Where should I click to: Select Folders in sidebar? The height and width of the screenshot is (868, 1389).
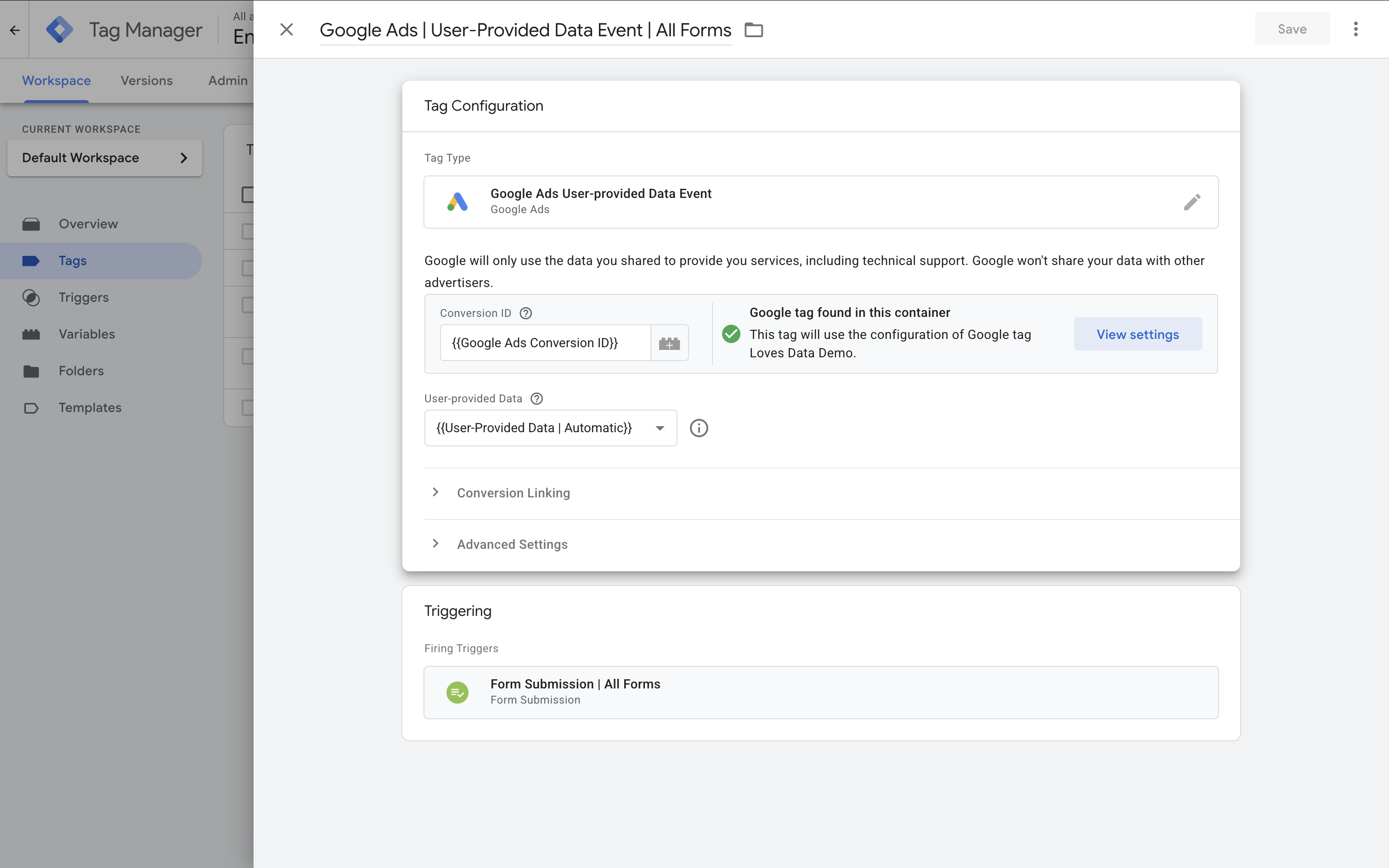pos(101,371)
